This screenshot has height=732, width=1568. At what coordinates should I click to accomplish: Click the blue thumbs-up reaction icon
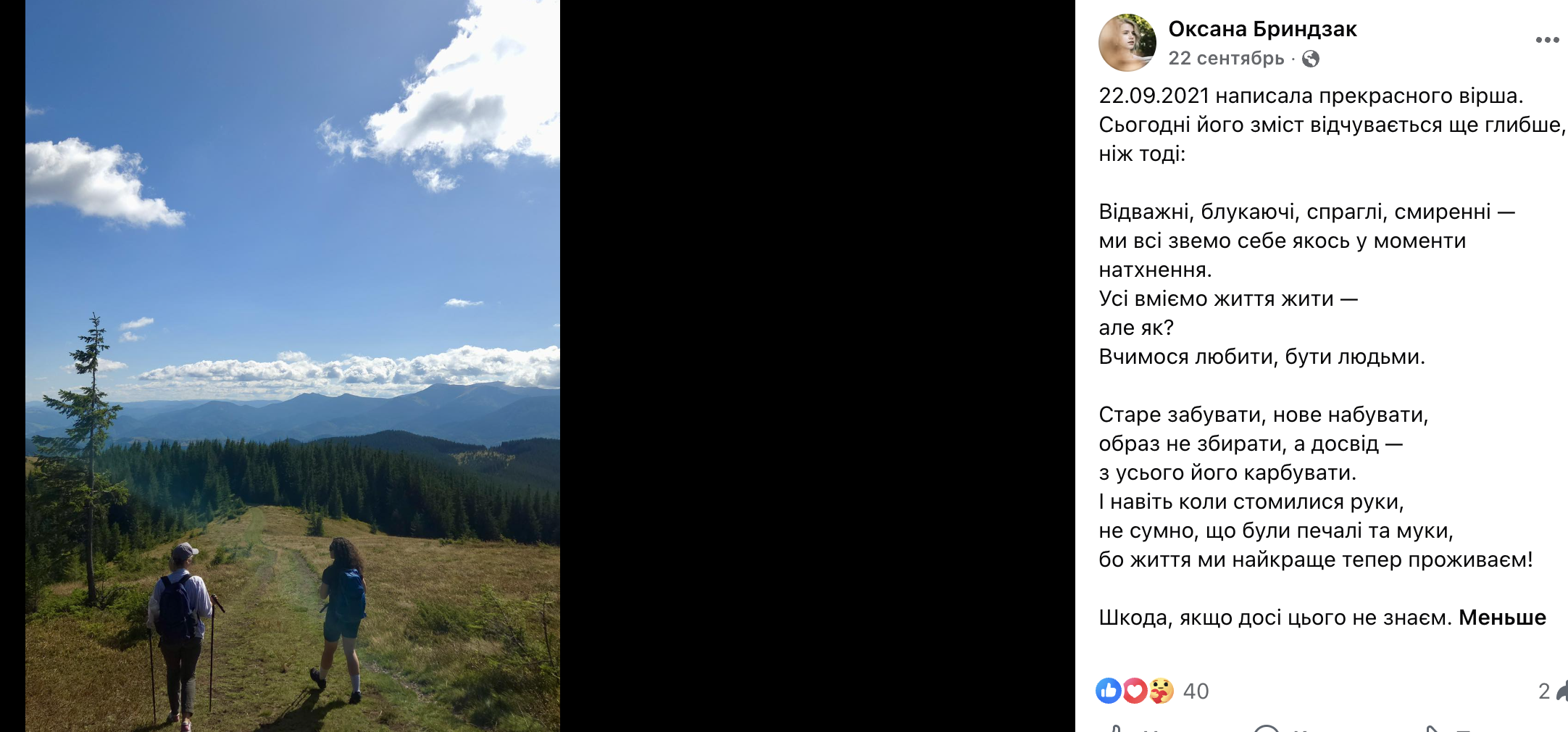[1109, 691]
